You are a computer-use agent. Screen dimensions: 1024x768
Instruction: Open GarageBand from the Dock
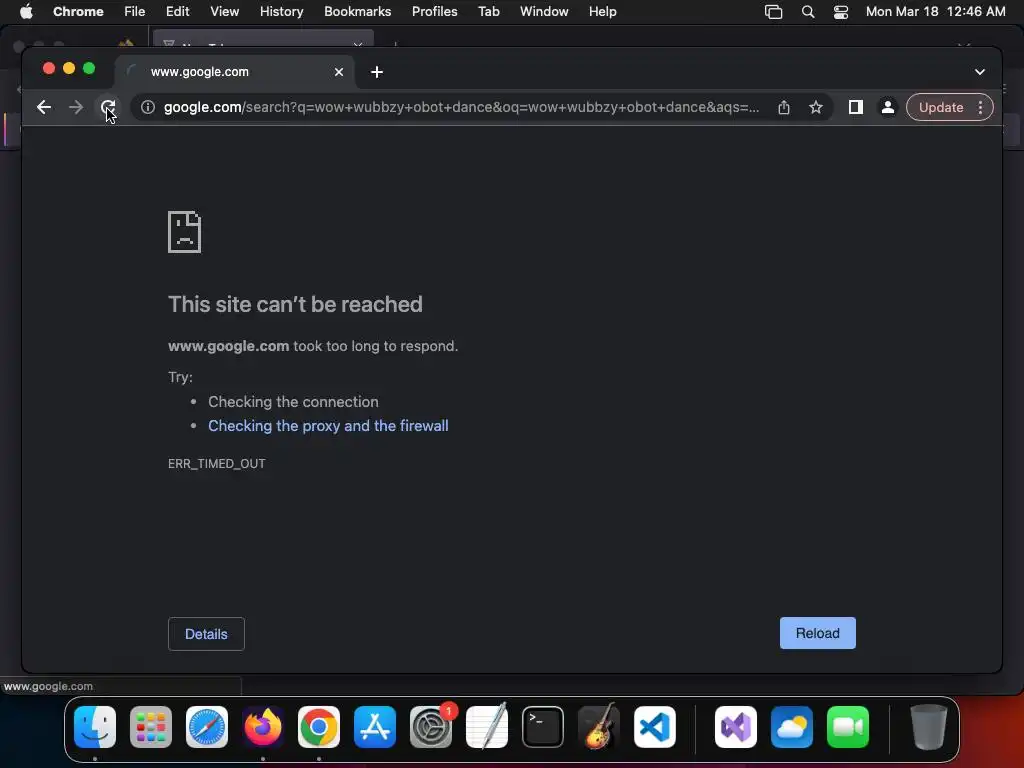coord(599,727)
